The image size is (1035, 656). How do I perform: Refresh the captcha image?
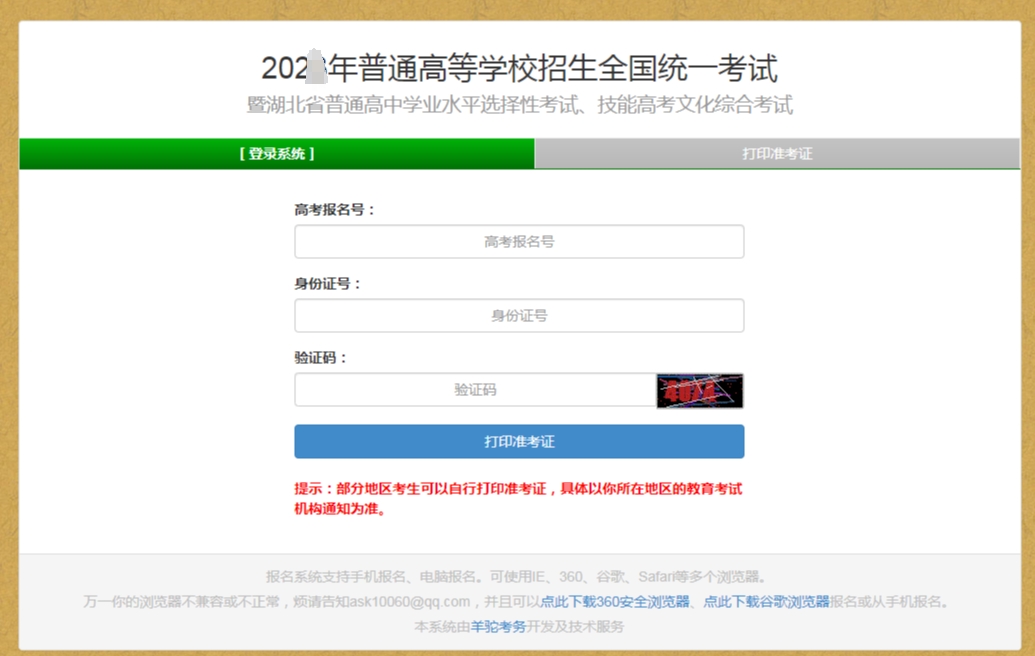[x=700, y=390]
